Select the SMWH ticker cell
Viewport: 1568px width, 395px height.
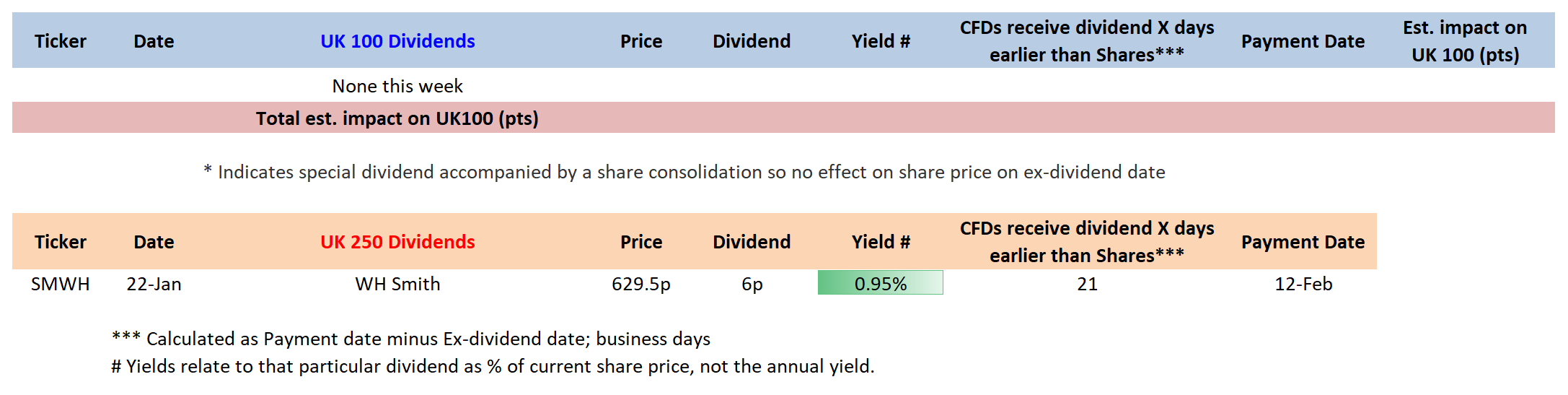pyautogui.click(x=61, y=284)
